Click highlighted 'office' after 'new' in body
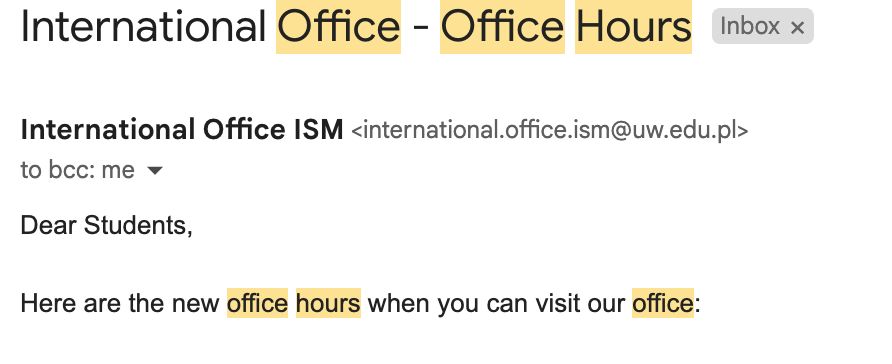This screenshot has height=364, width=892. point(257,303)
